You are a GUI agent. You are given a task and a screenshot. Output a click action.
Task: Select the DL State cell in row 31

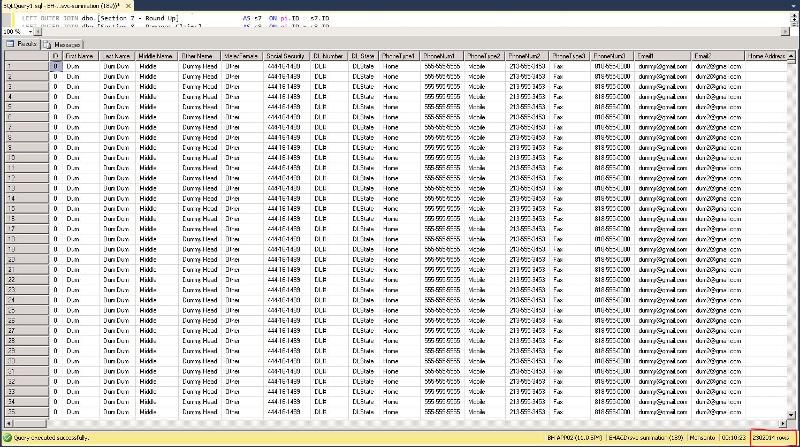tap(364, 371)
